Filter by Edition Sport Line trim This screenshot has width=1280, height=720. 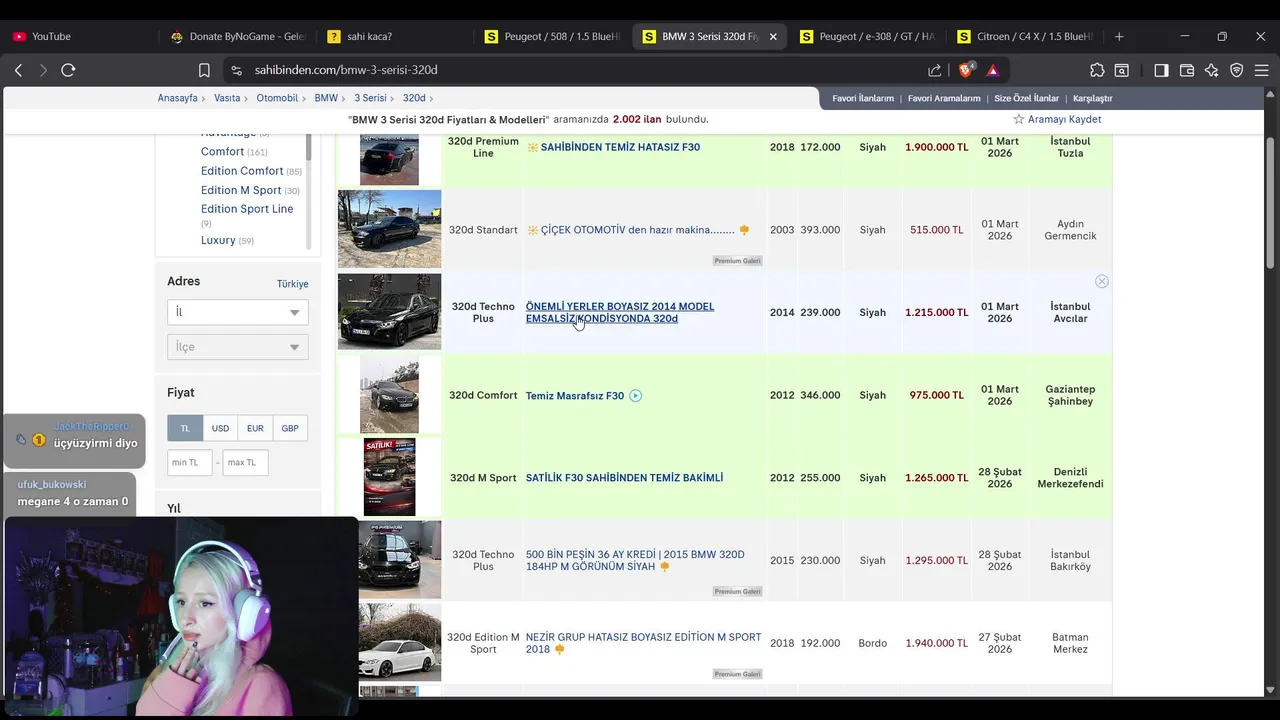pos(247,209)
